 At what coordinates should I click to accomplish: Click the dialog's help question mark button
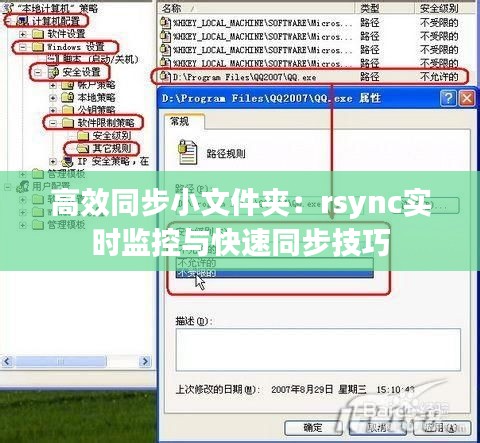tap(448, 99)
